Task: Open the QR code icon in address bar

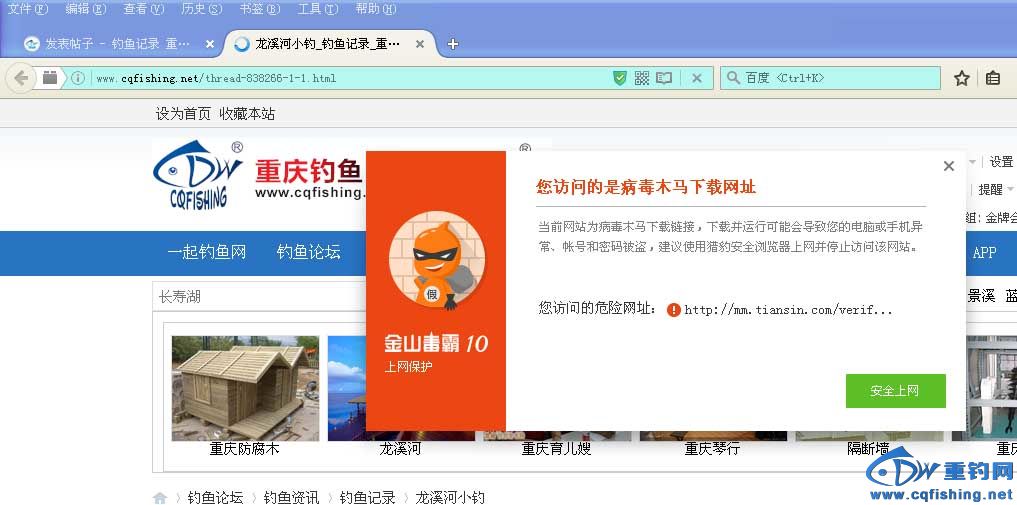Action: click(x=641, y=78)
